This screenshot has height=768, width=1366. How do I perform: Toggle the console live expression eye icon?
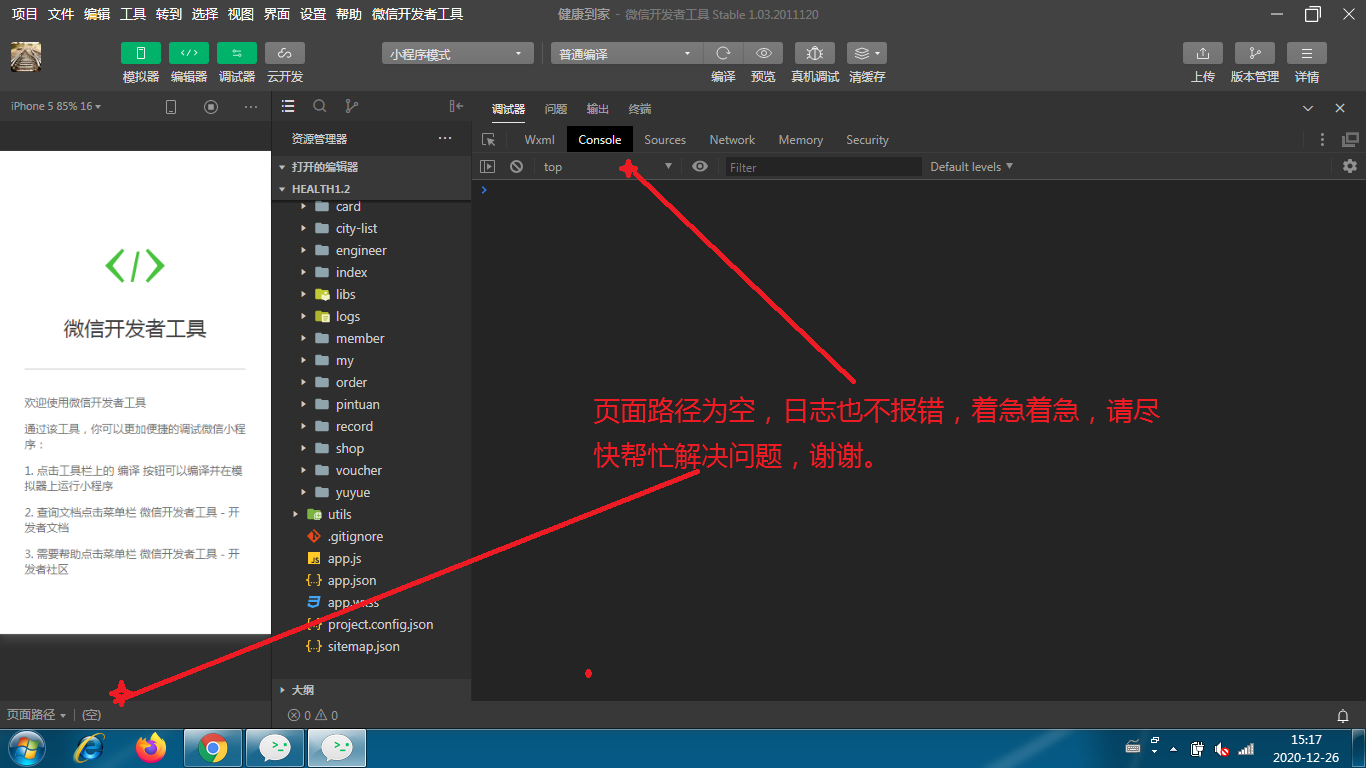point(700,167)
